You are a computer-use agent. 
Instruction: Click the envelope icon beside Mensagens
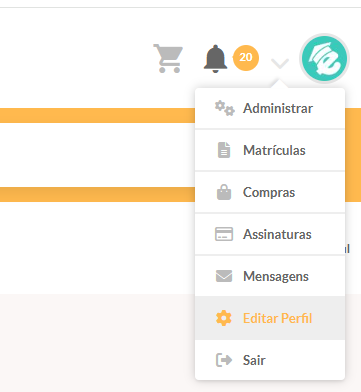click(224, 276)
